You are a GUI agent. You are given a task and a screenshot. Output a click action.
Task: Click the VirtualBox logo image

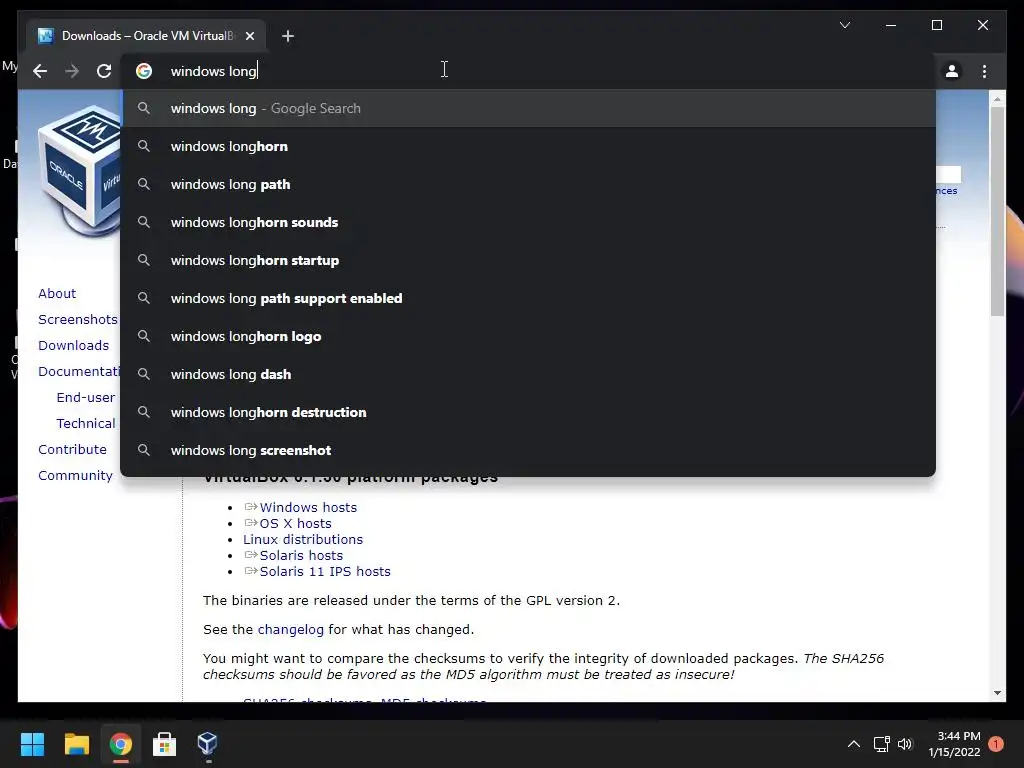tap(79, 171)
